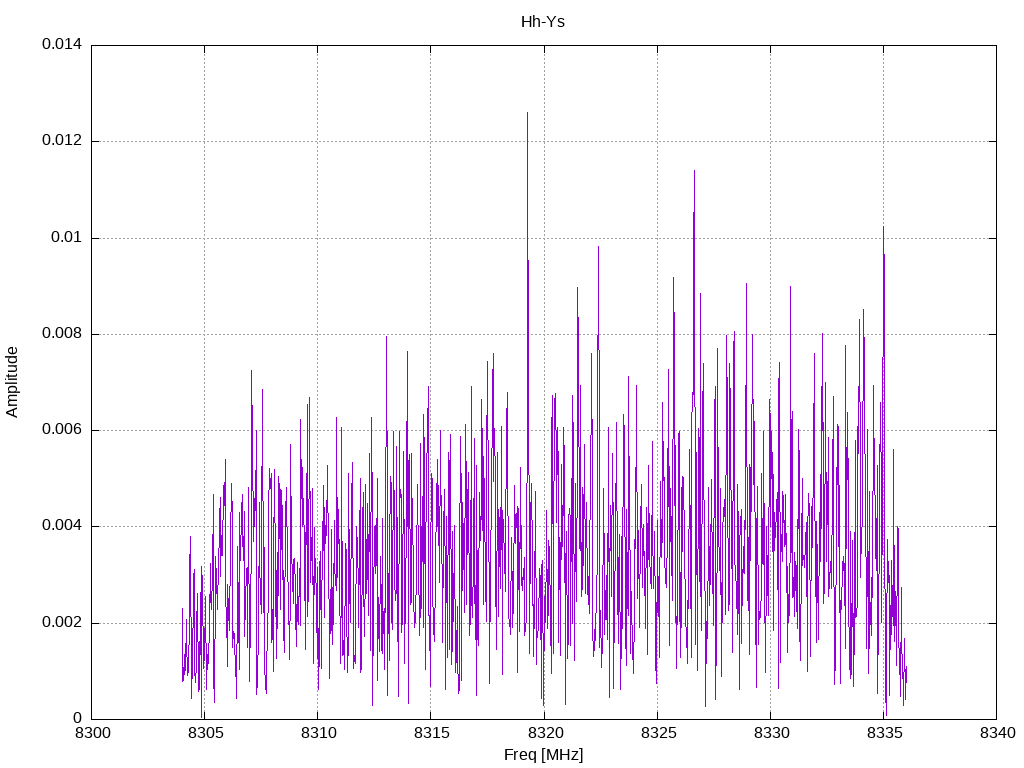
Task: Click the x-axis tick label 8310
Action: 318,733
